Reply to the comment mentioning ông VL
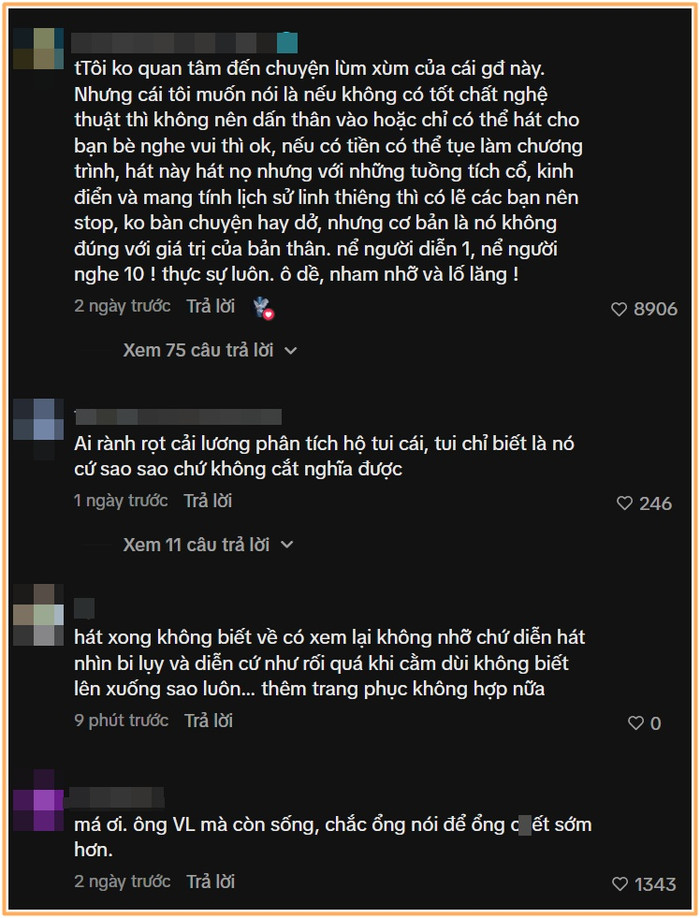Image resolution: width=700 pixels, height=918 pixels. [x=211, y=882]
